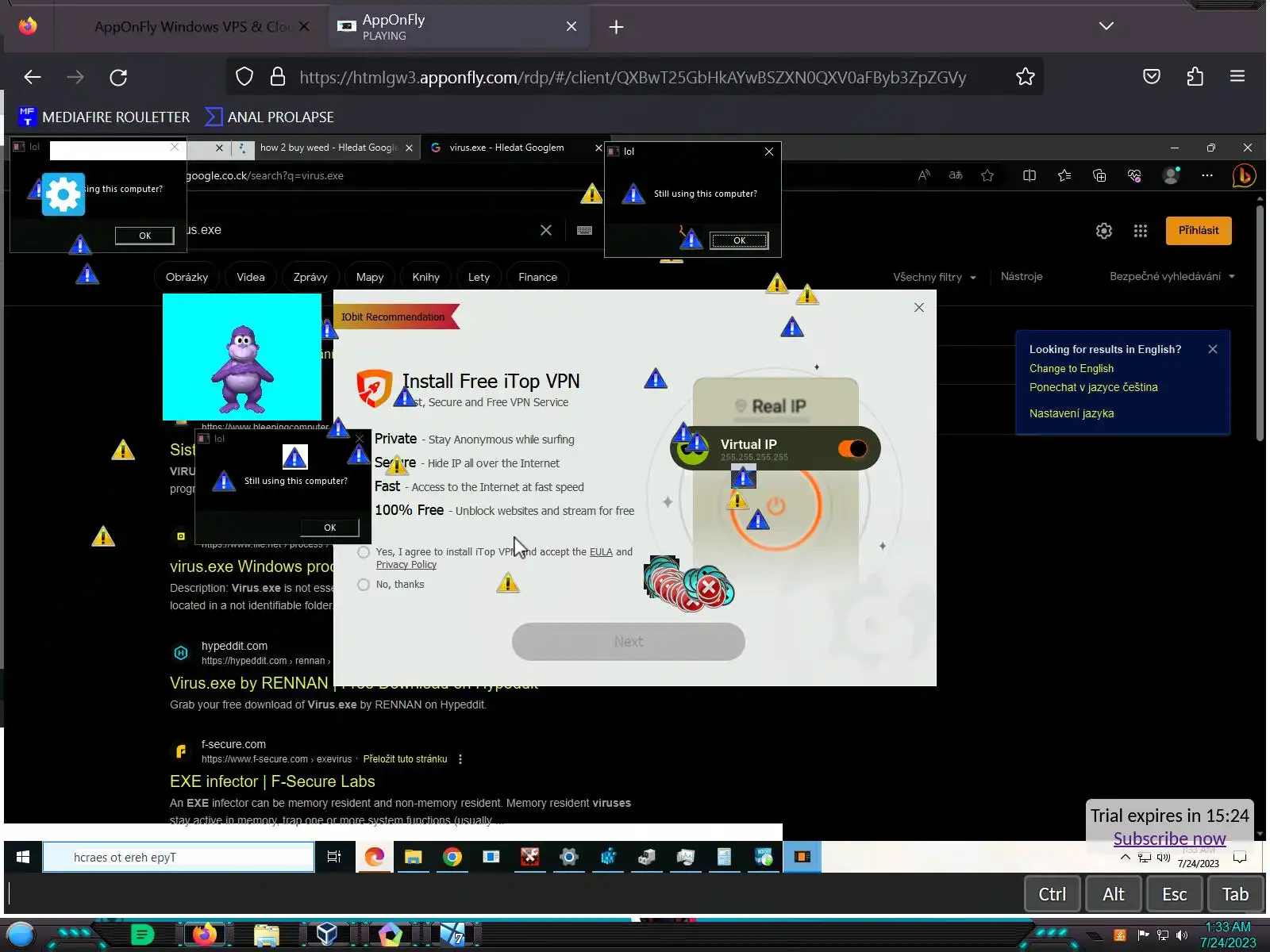Viewport: 1270px width, 952px height.
Task: Open the EULA link
Action: pyautogui.click(x=601, y=552)
